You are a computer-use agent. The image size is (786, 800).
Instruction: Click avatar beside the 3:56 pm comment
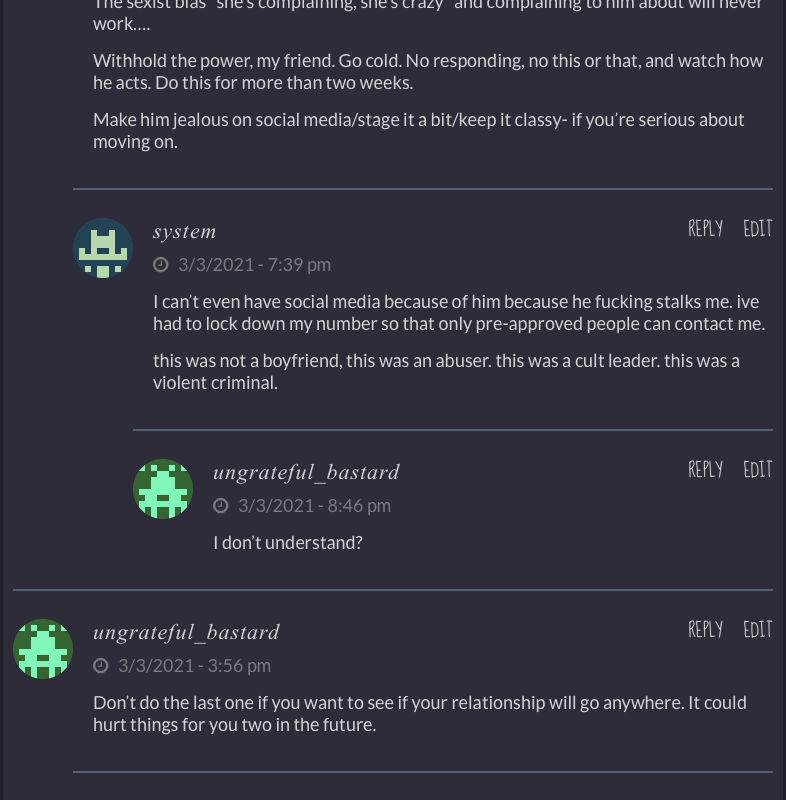coord(43,649)
